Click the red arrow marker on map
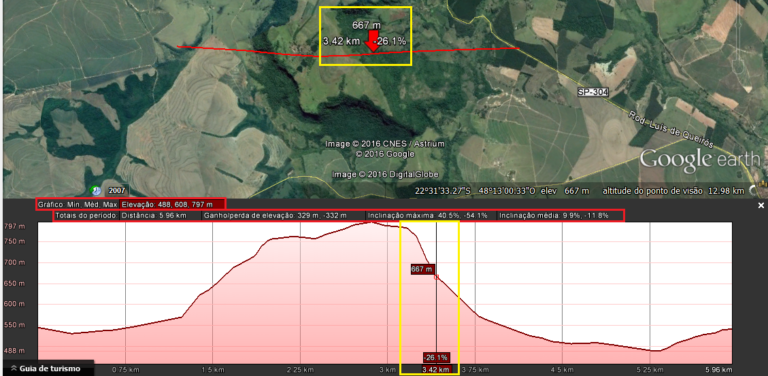This screenshot has height=376, width=768. [x=373, y=40]
